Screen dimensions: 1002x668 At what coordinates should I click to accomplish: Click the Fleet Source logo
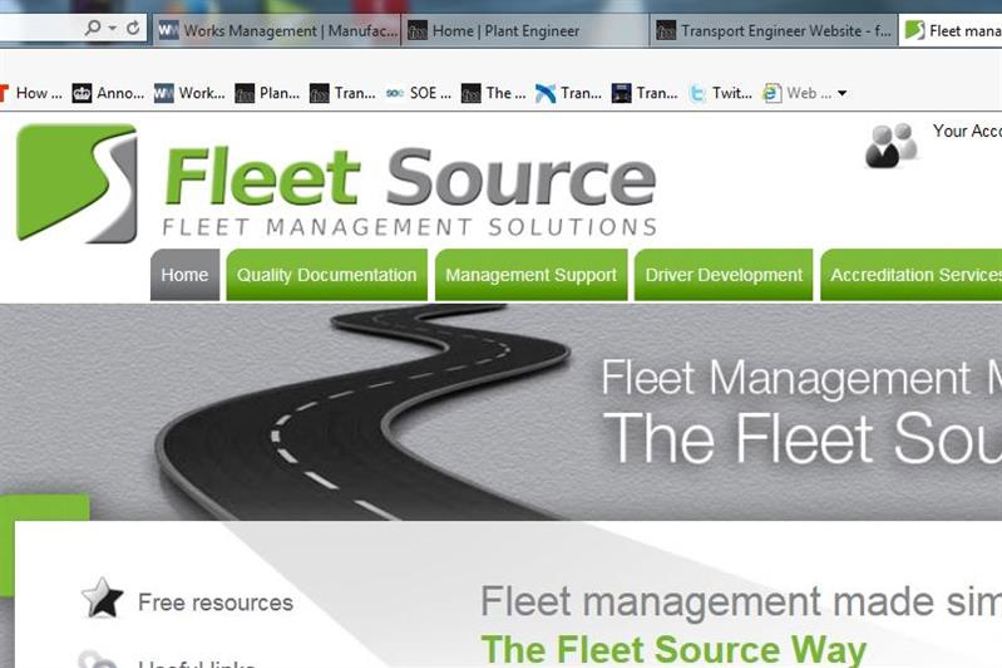(x=337, y=183)
